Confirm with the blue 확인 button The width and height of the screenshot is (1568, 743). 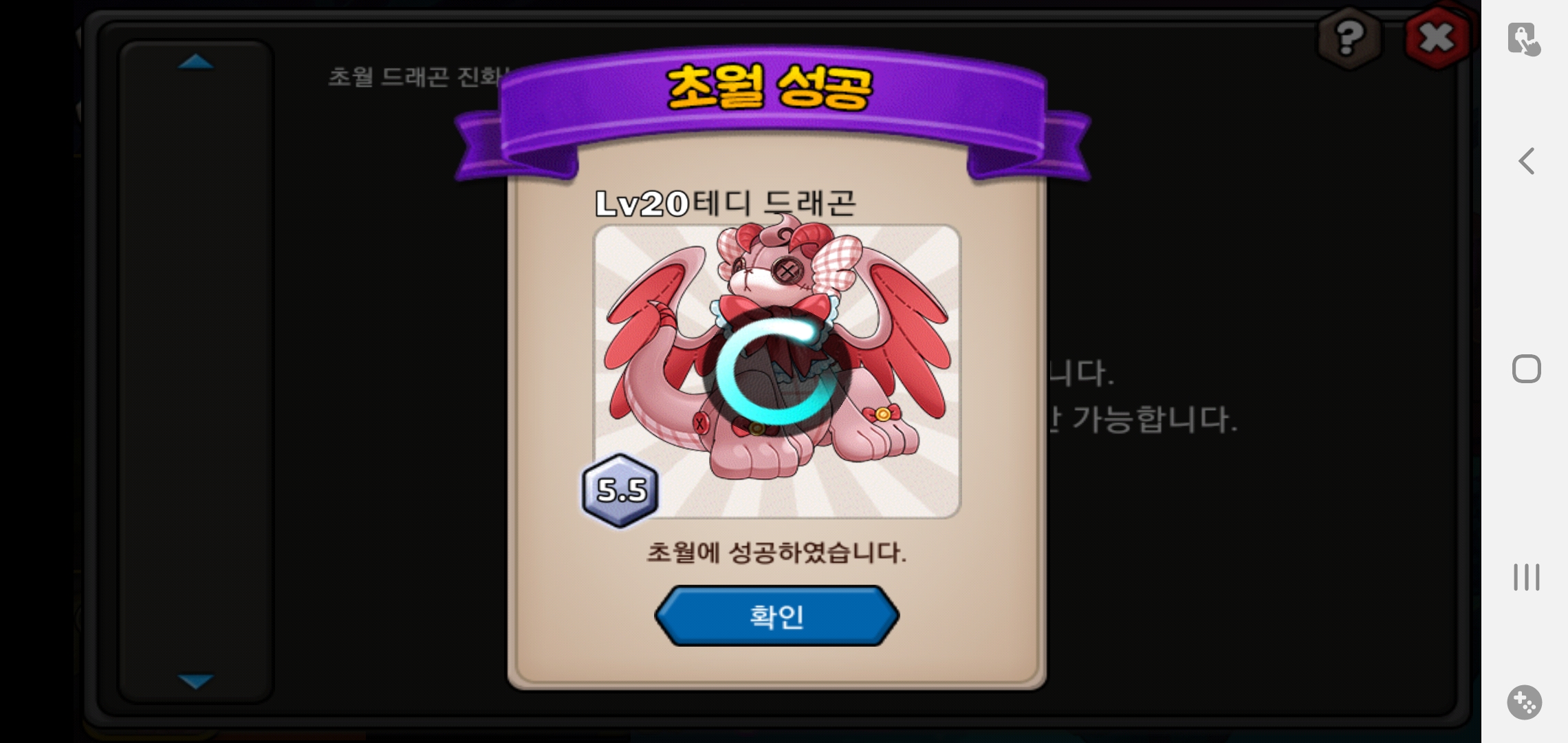point(776,616)
